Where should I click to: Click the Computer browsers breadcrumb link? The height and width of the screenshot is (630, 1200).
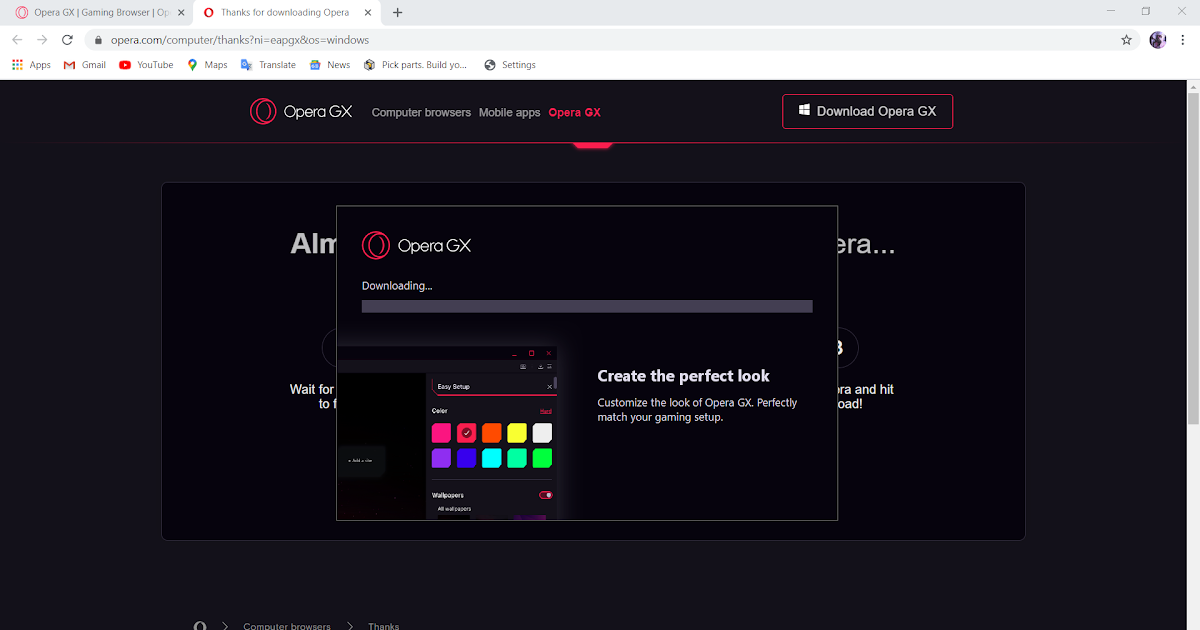pos(287,626)
